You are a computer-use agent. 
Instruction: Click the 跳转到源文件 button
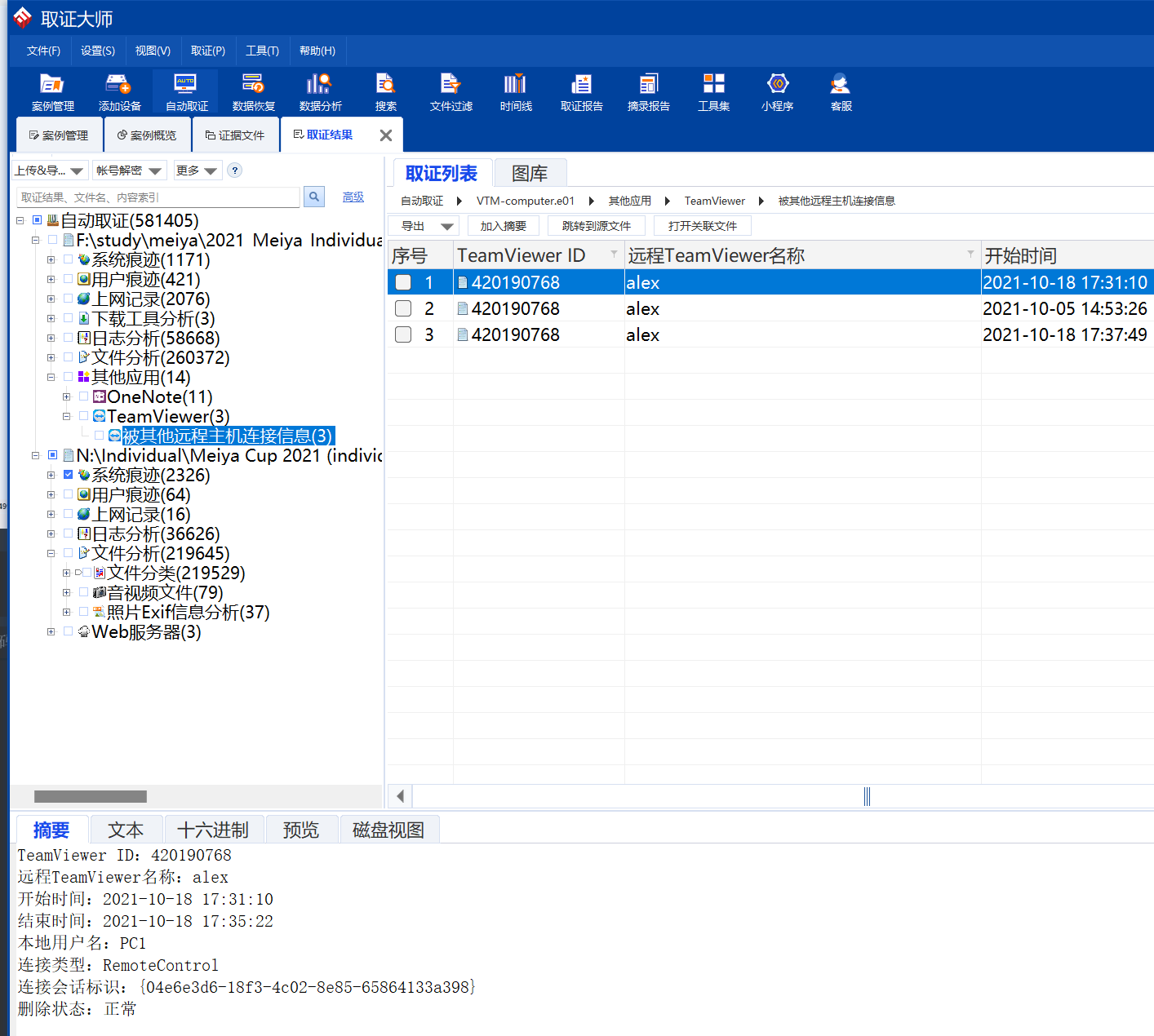[x=596, y=226]
